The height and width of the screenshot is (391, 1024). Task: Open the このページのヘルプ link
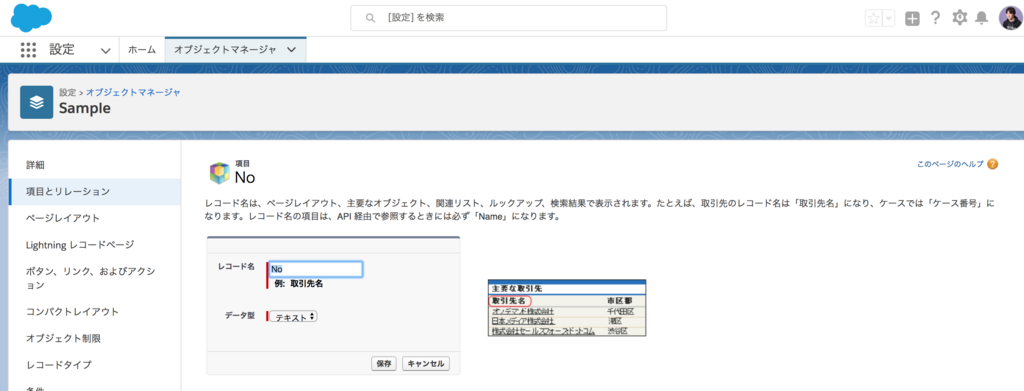click(x=950, y=164)
